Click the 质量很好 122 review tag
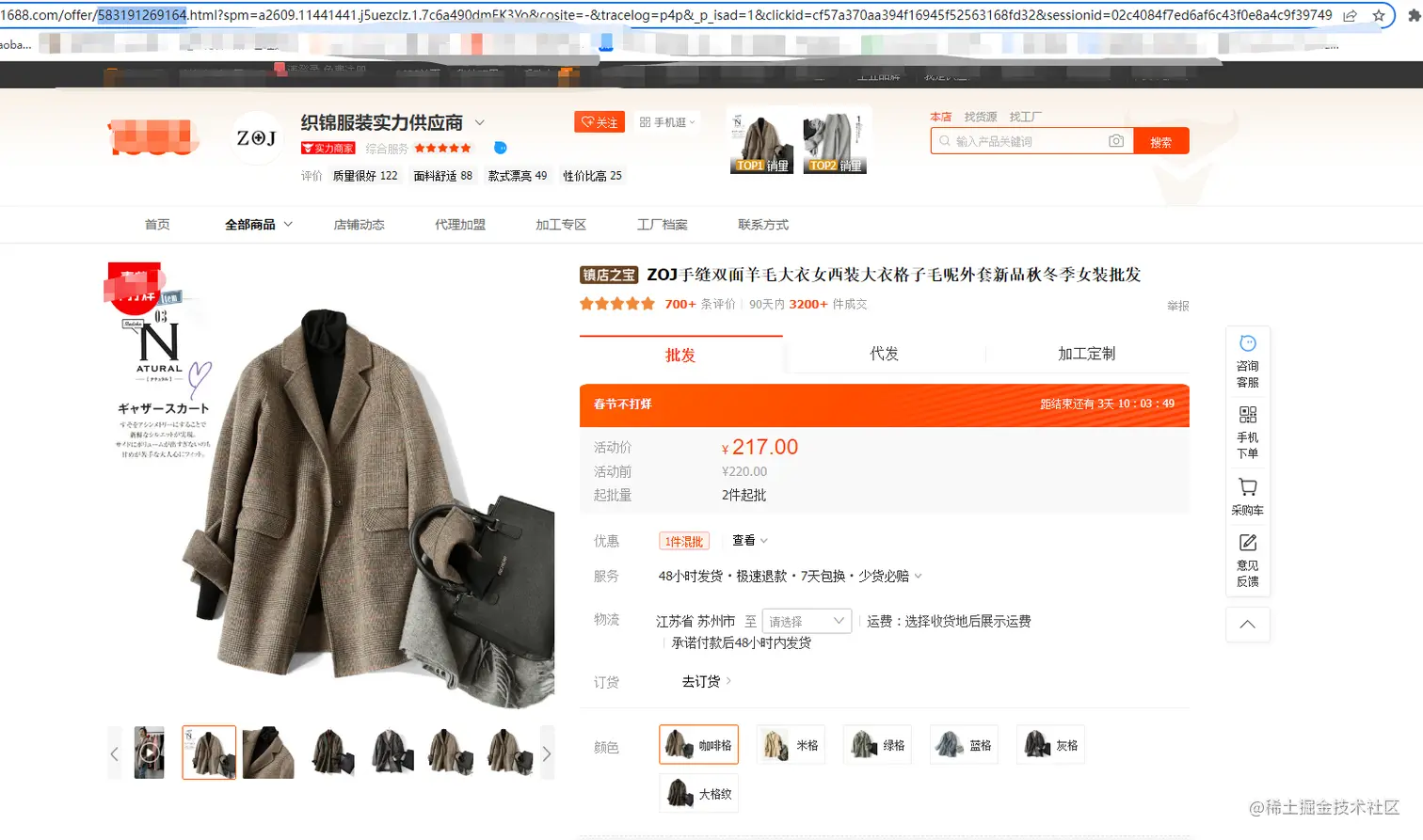Viewport: 1423px width, 840px height. point(365,176)
